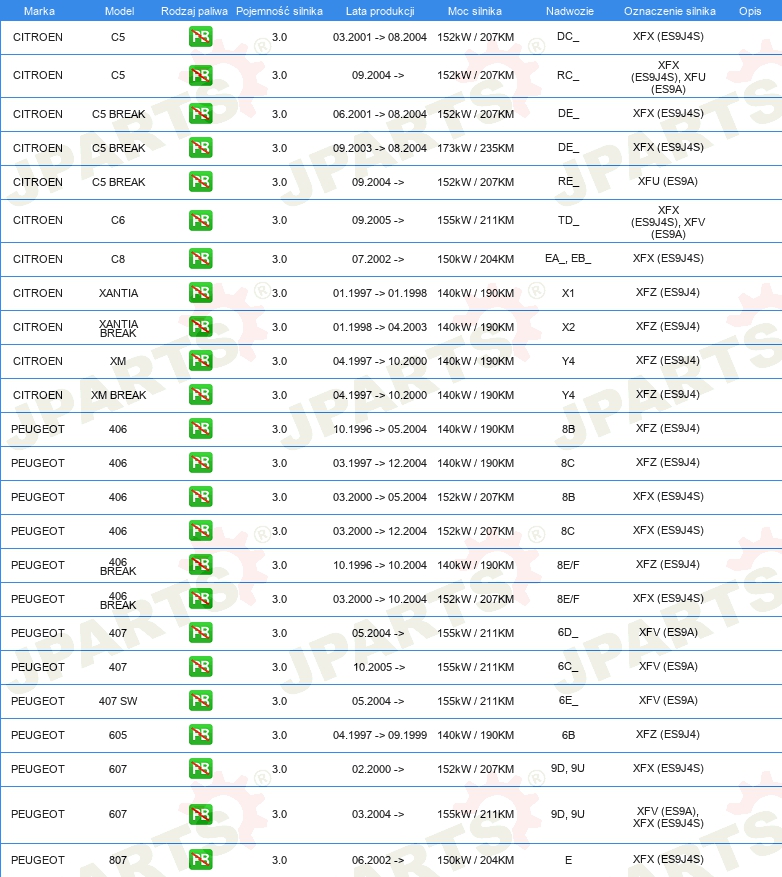Screen dimensions: 782x877
Task: Select the 02.2000 -> date cell
Action: coord(378,770)
